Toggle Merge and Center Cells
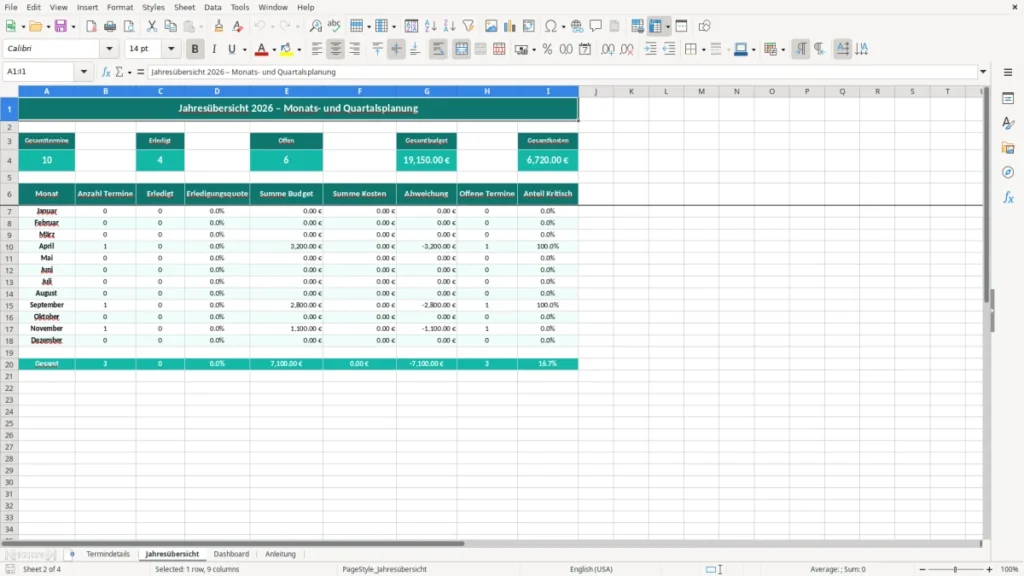1024x576 pixels. (462, 49)
